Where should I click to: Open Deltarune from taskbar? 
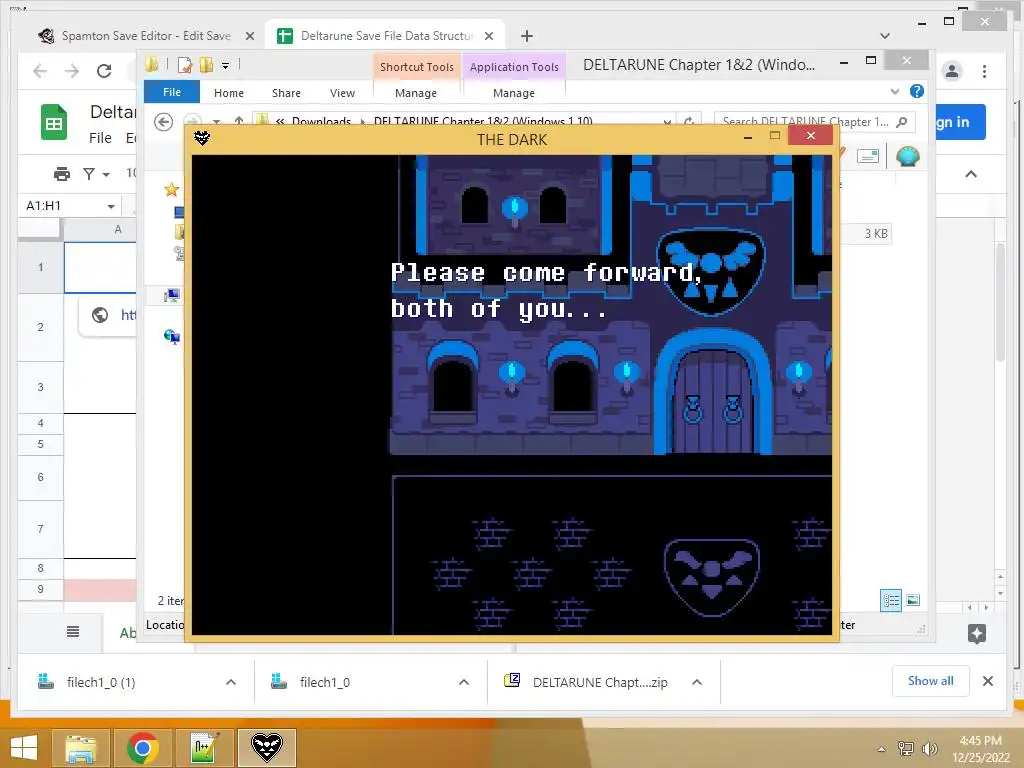[x=266, y=748]
